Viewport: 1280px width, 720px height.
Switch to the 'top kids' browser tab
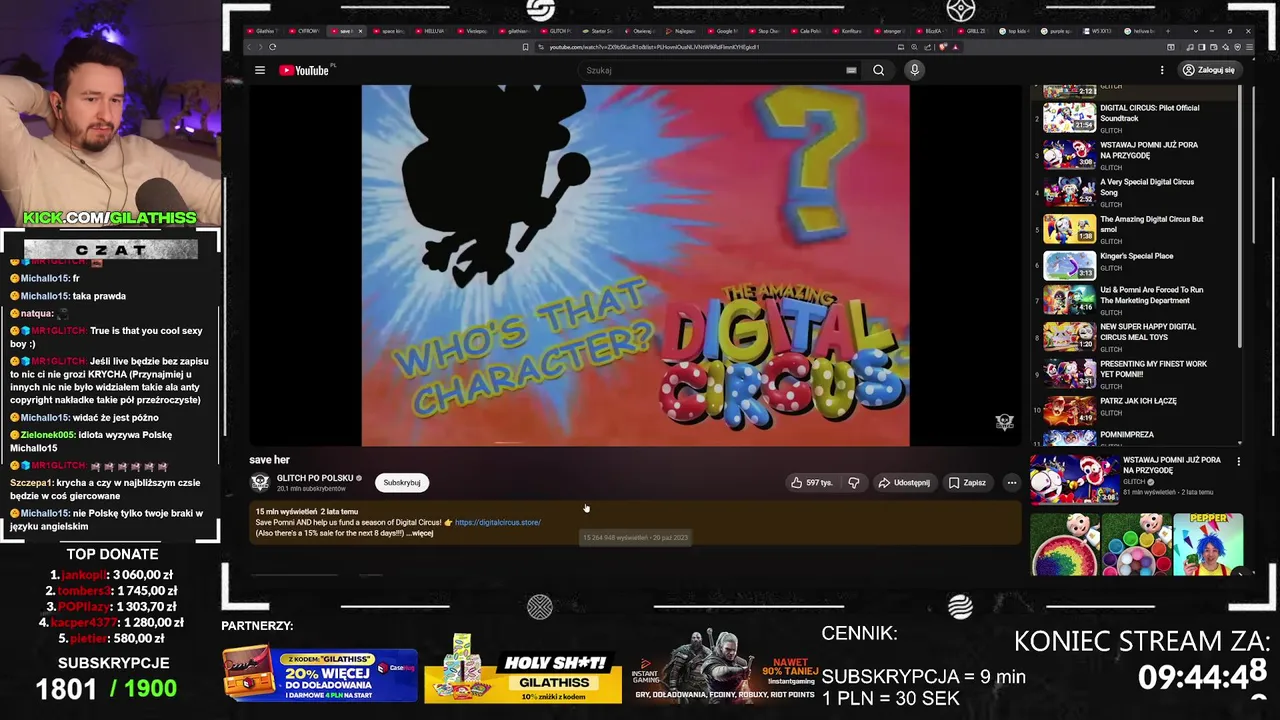click(x=1014, y=31)
